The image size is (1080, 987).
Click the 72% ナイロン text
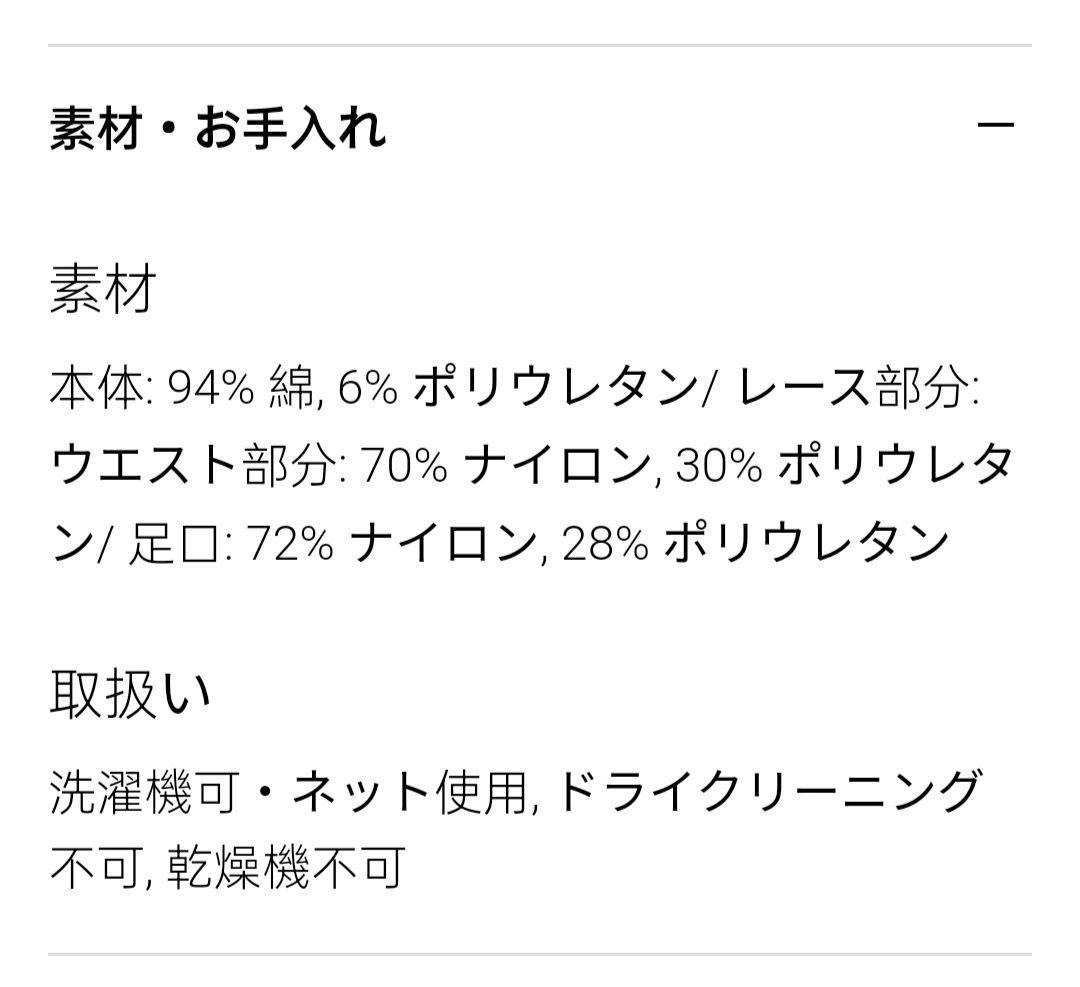(x=390, y=543)
